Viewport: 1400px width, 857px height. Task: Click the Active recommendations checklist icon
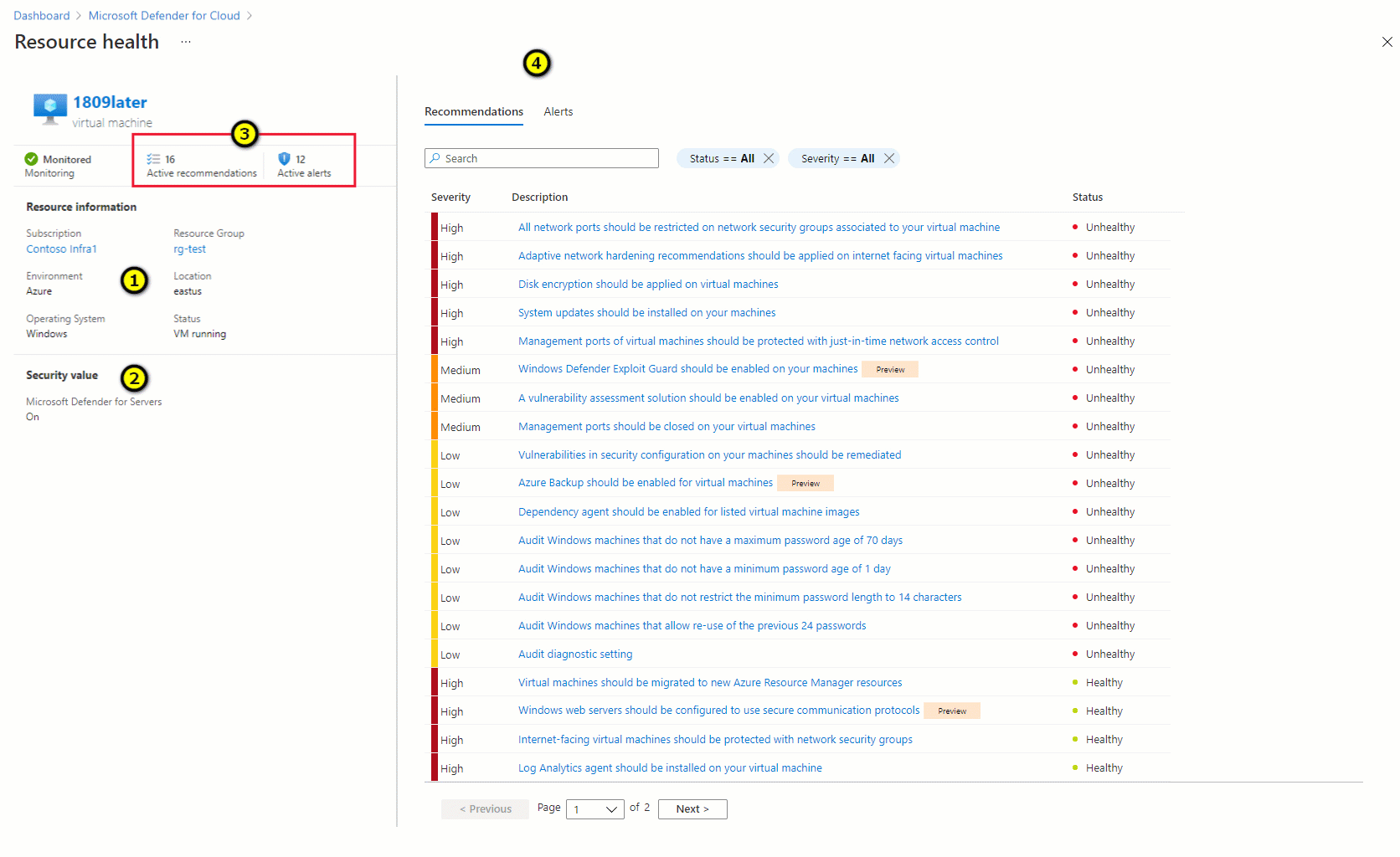(x=154, y=158)
